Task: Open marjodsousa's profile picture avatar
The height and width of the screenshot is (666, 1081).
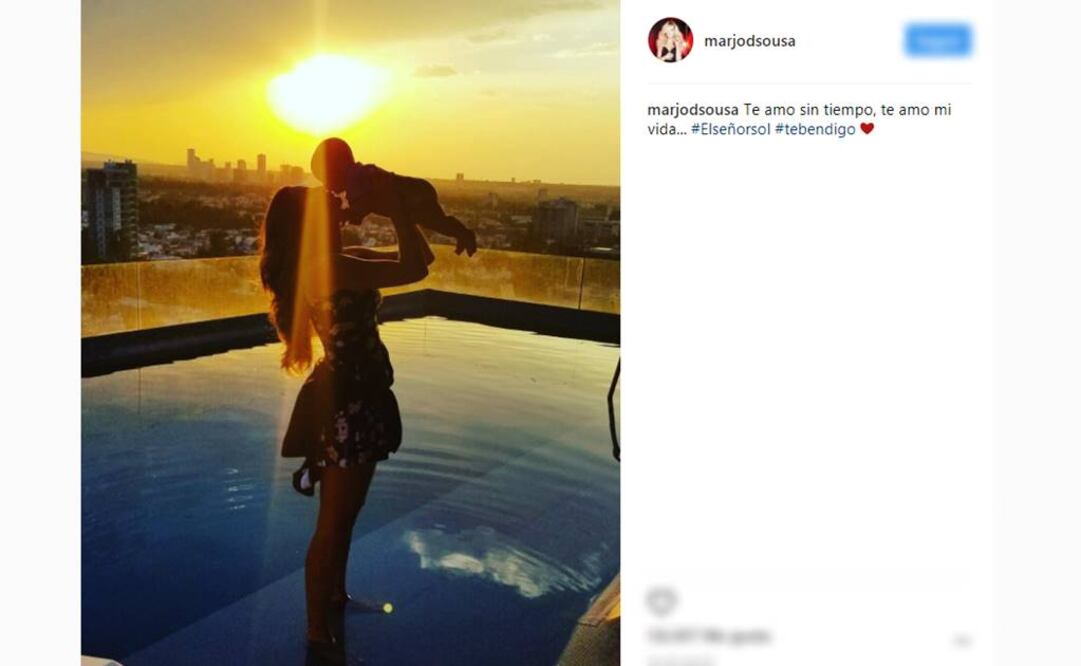Action: pos(670,40)
